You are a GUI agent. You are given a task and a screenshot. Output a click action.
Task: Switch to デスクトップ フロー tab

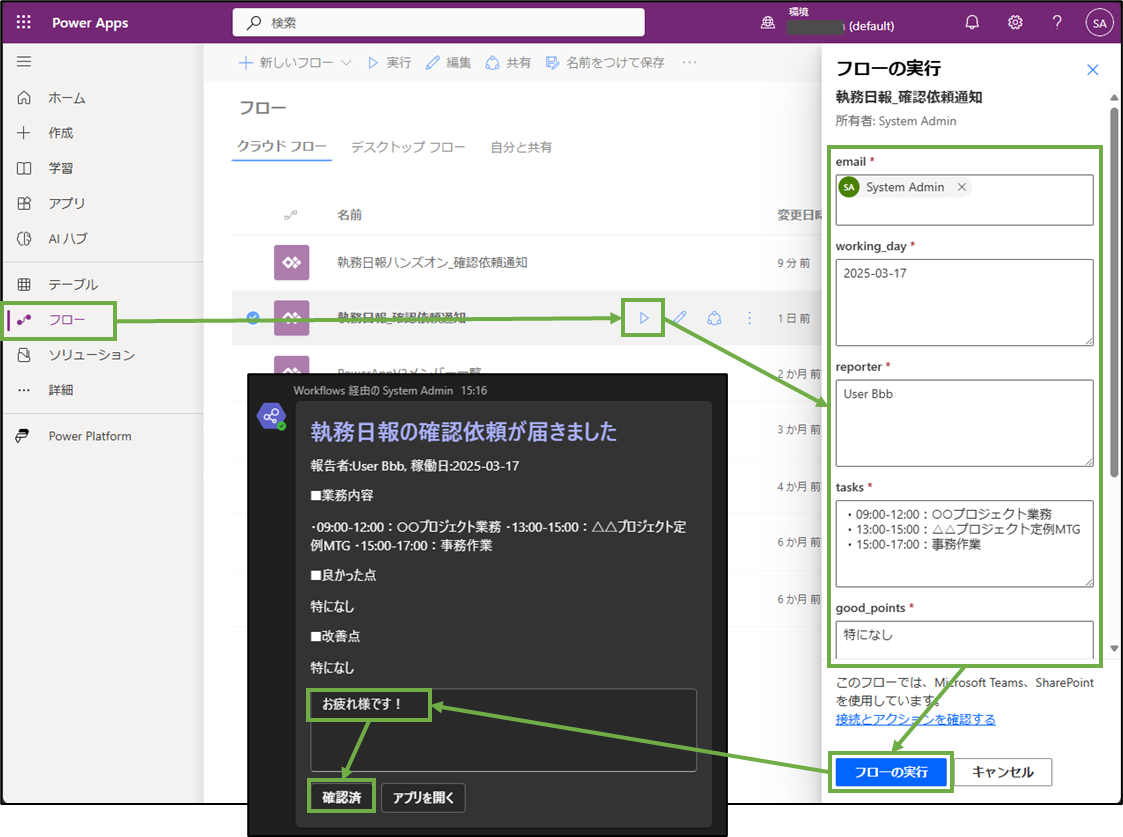tap(408, 147)
